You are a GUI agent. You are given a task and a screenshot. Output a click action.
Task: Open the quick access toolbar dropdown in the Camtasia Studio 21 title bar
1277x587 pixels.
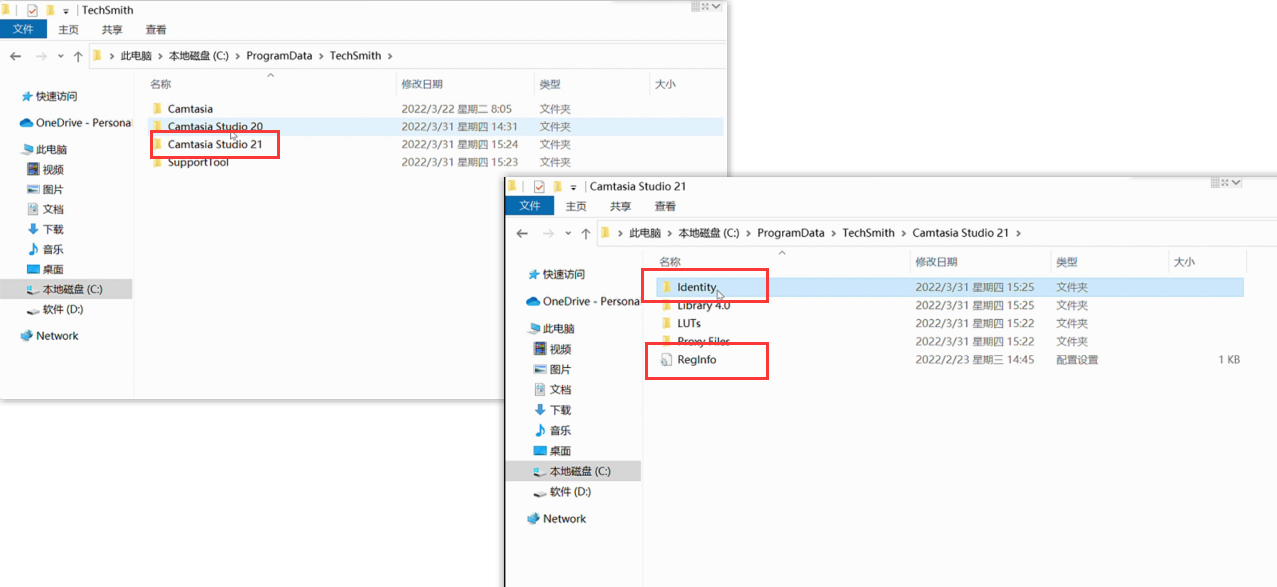574,187
